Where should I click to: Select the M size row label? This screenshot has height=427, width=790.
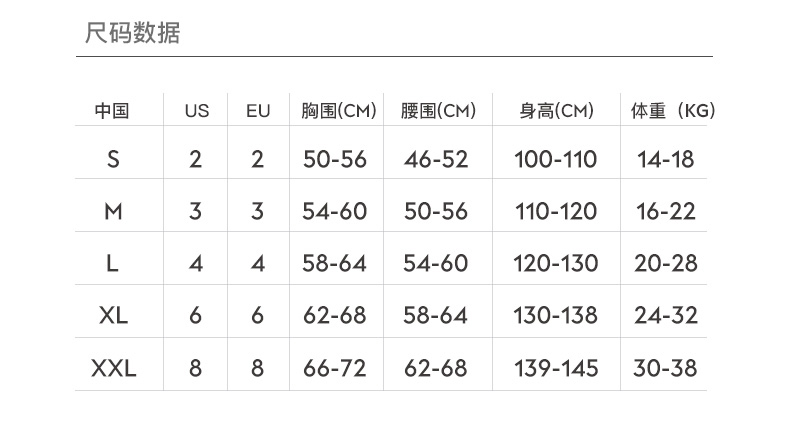tap(113, 211)
